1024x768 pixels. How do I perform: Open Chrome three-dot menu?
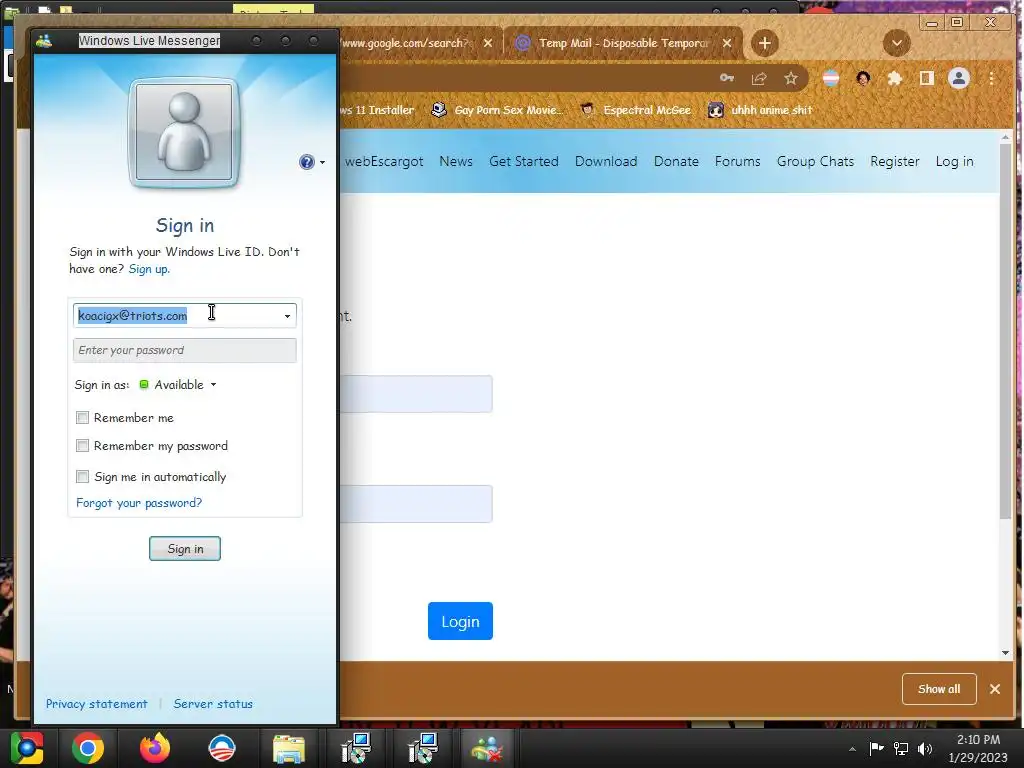tap(991, 78)
